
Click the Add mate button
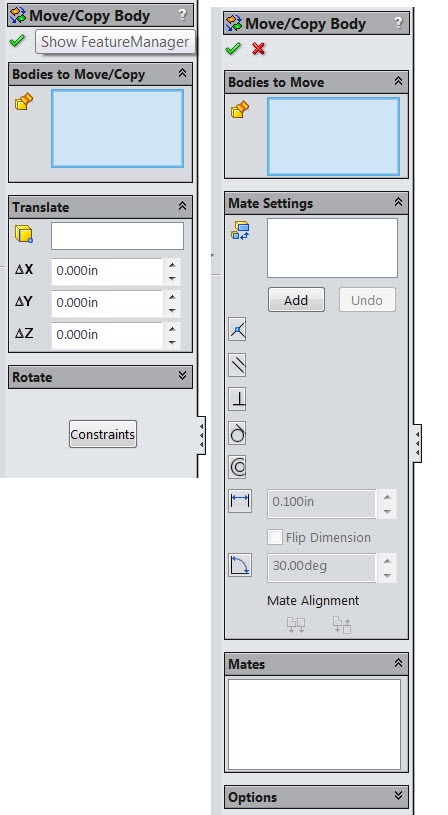point(296,300)
